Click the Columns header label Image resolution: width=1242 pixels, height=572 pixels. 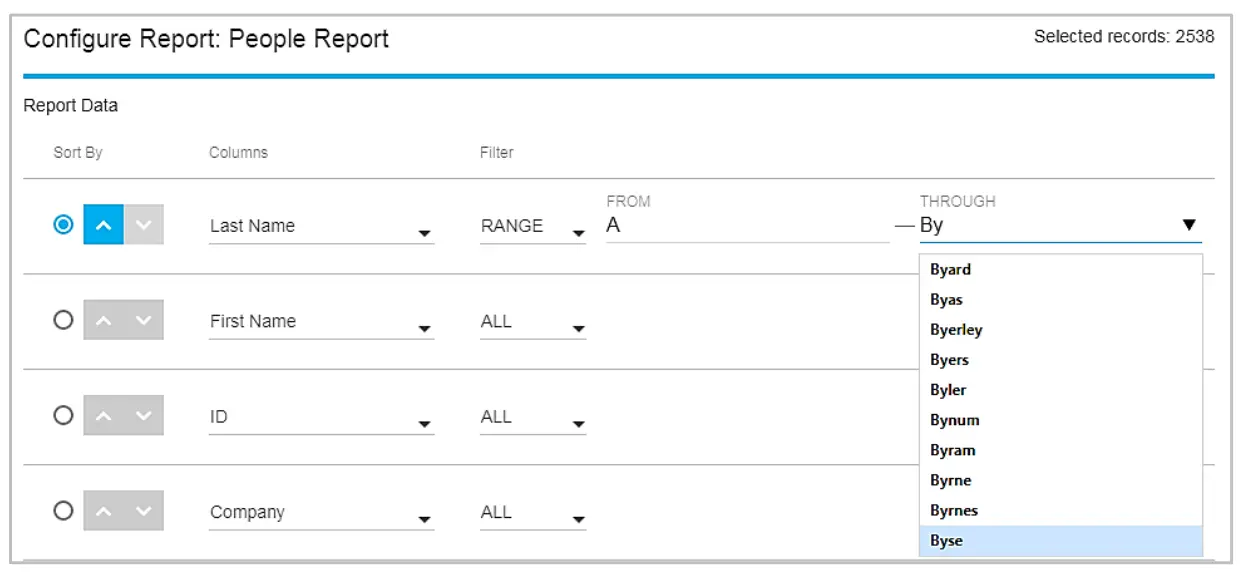tap(238, 153)
